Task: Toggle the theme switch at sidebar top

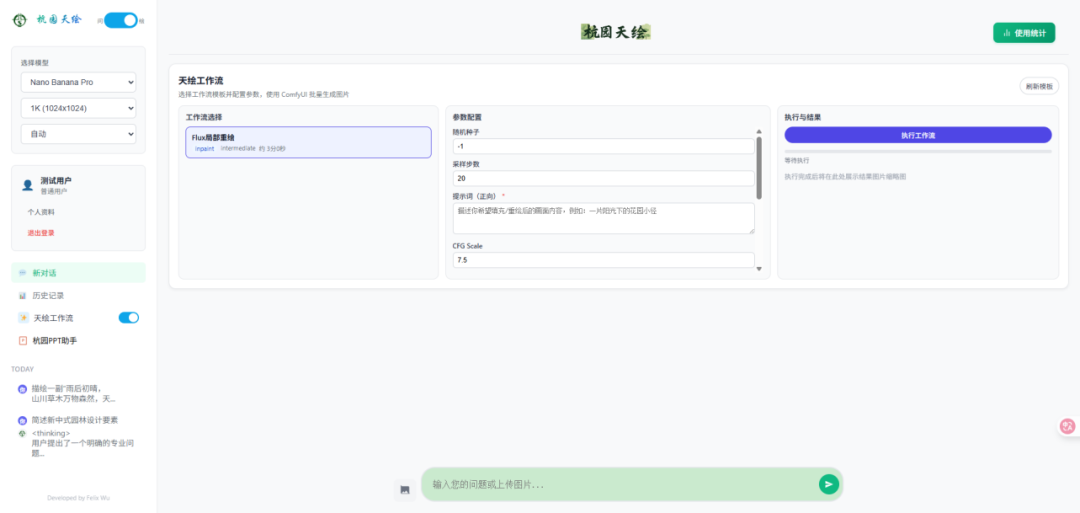Action: point(120,20)
